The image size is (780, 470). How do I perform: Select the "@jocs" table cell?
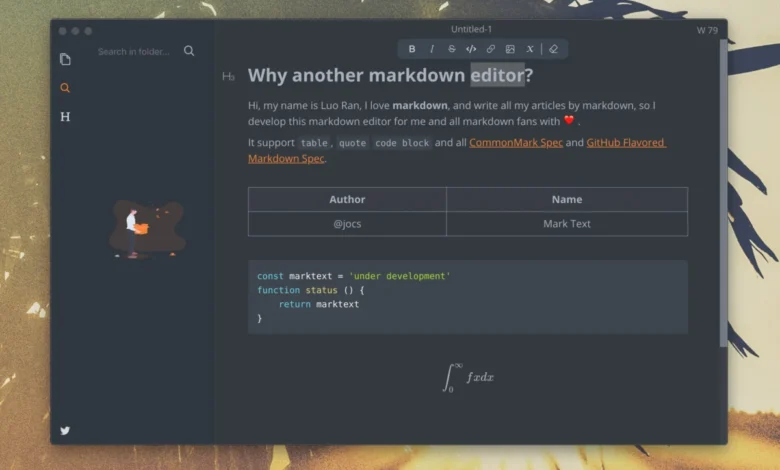[x=347, y=224]
